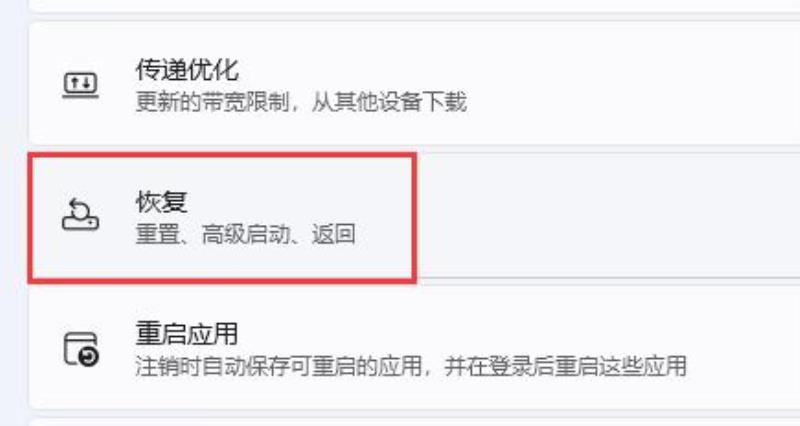800x426 pixels.
Task: Click the word 高级启动 under 恢复
Action: (245, 234)
